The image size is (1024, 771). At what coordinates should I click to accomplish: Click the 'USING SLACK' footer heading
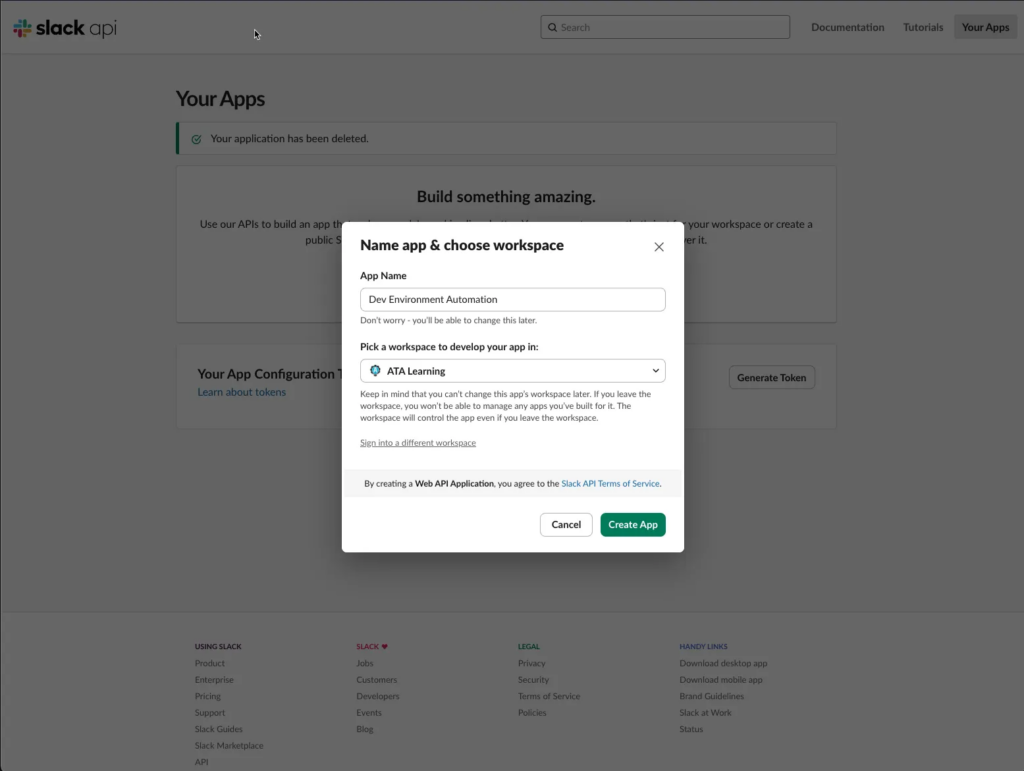218,646
